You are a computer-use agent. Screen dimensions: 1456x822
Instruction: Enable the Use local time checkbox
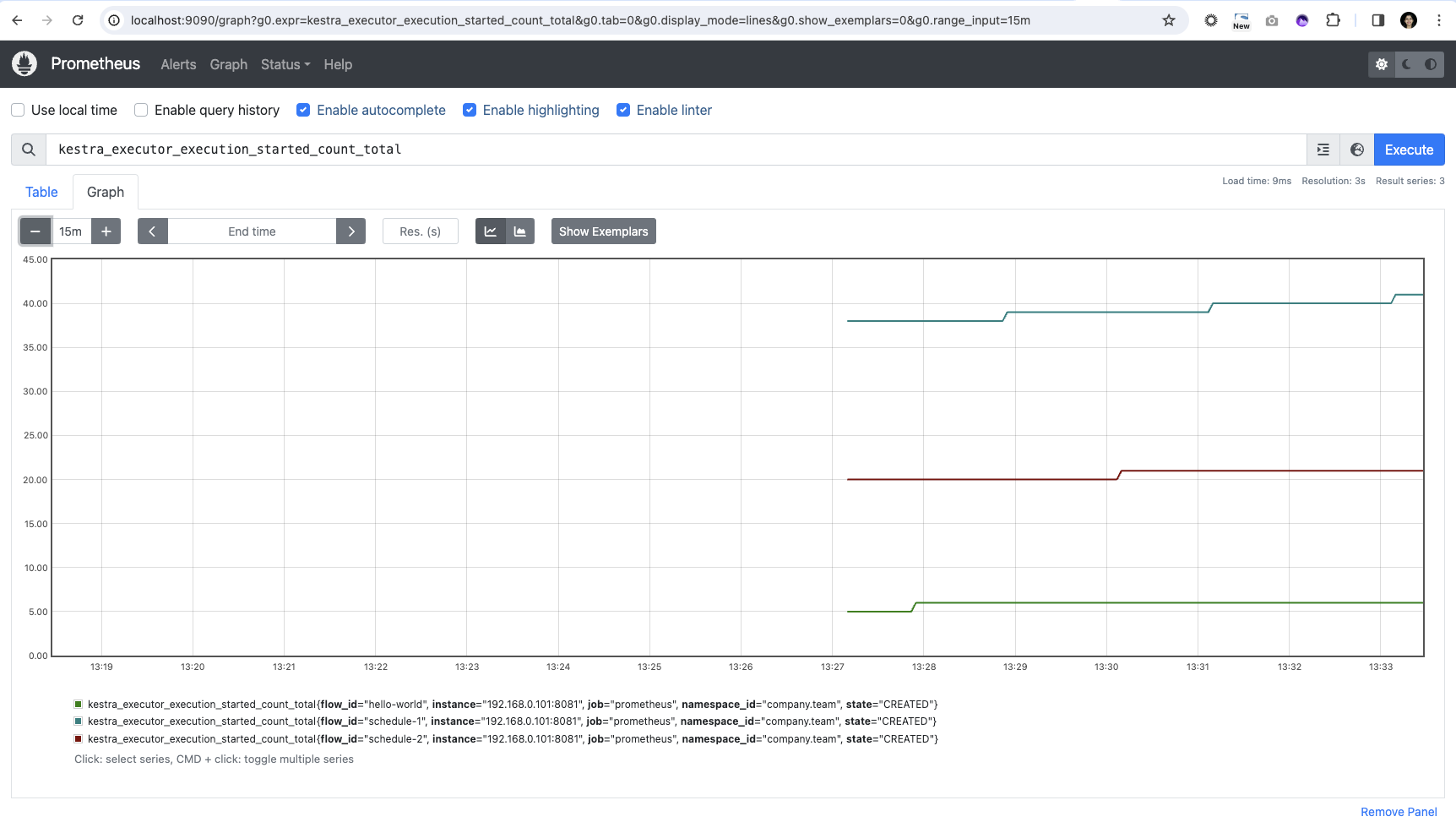18,110
